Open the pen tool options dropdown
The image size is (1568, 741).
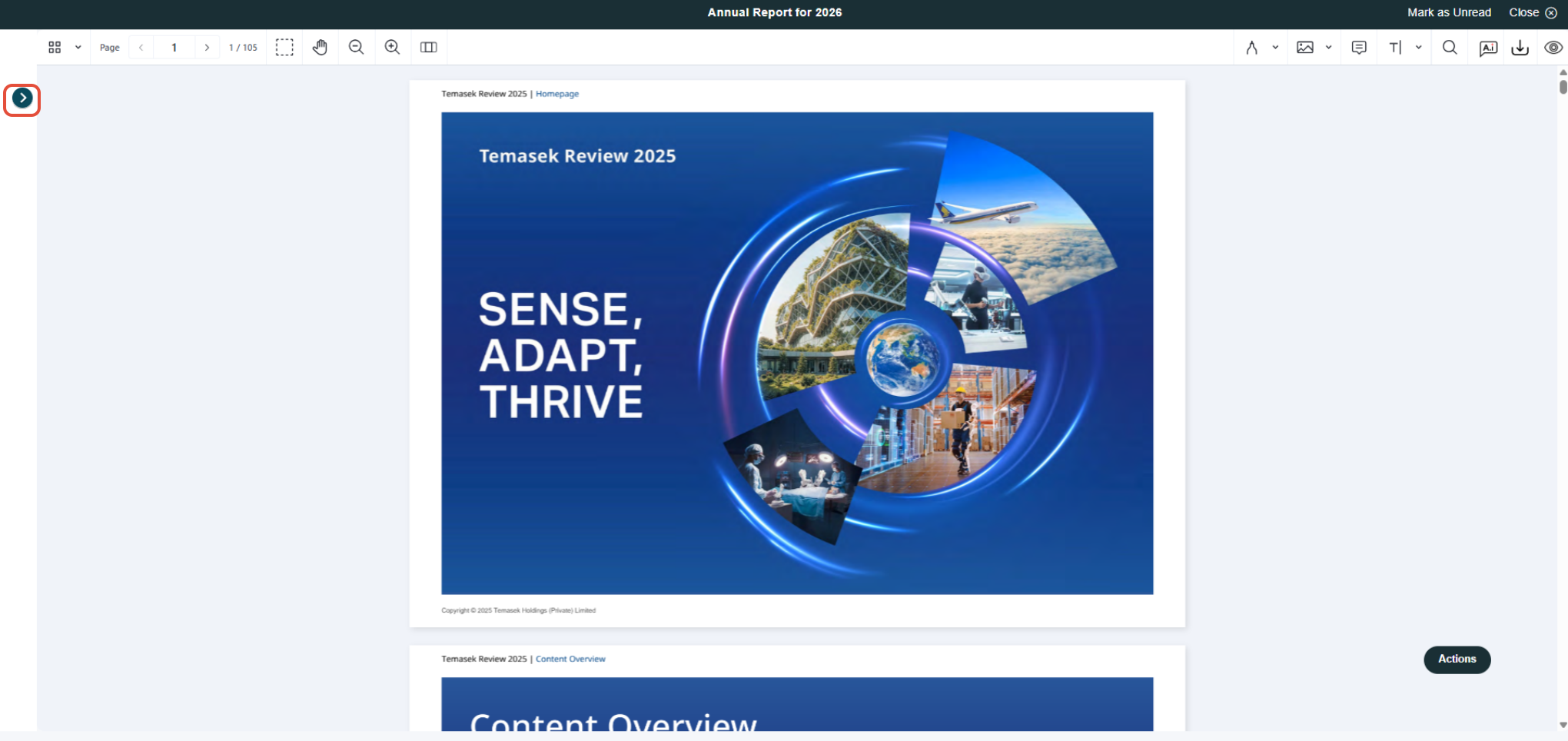(x=1275, y=48)
